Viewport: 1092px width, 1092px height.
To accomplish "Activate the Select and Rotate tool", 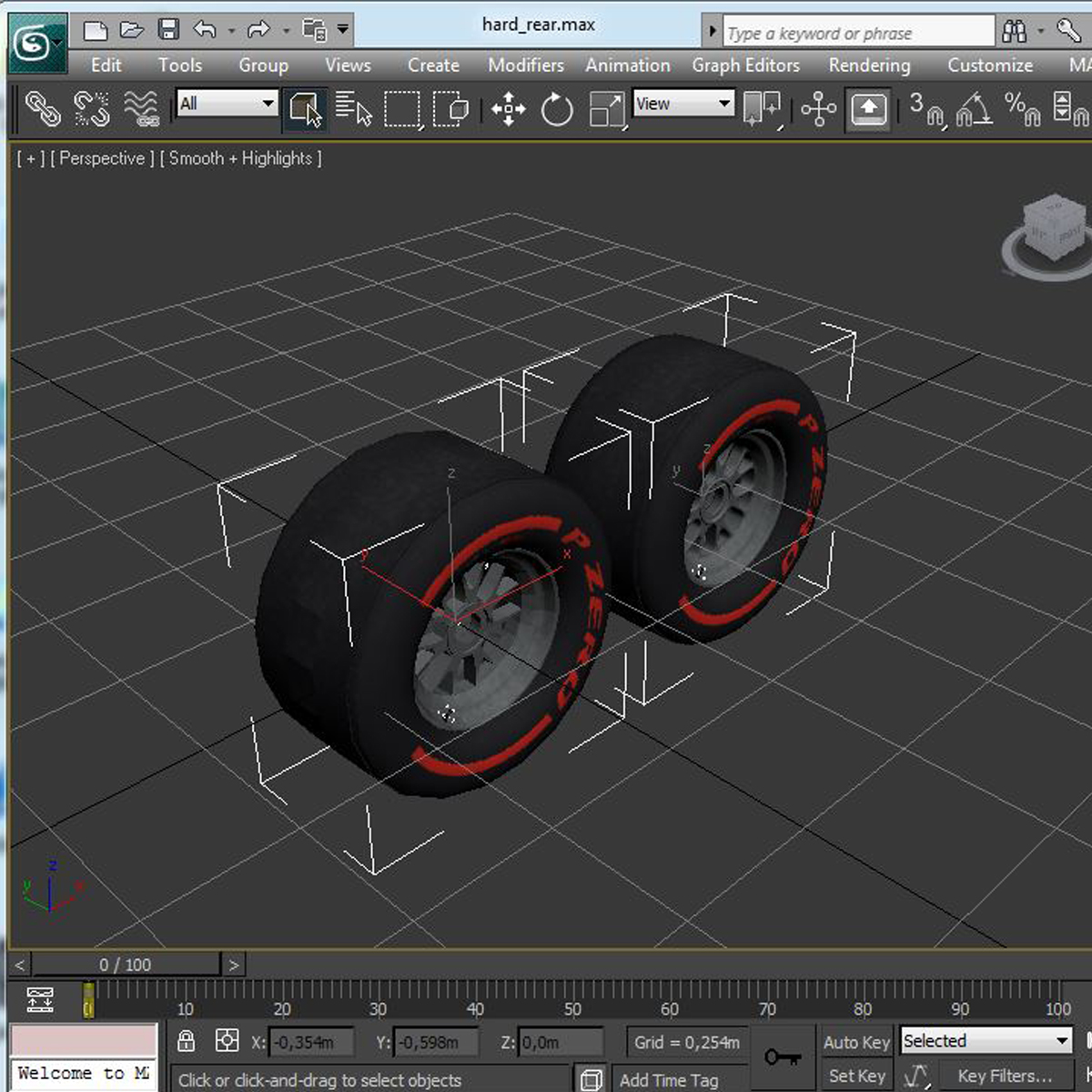I will pos(557,110).
